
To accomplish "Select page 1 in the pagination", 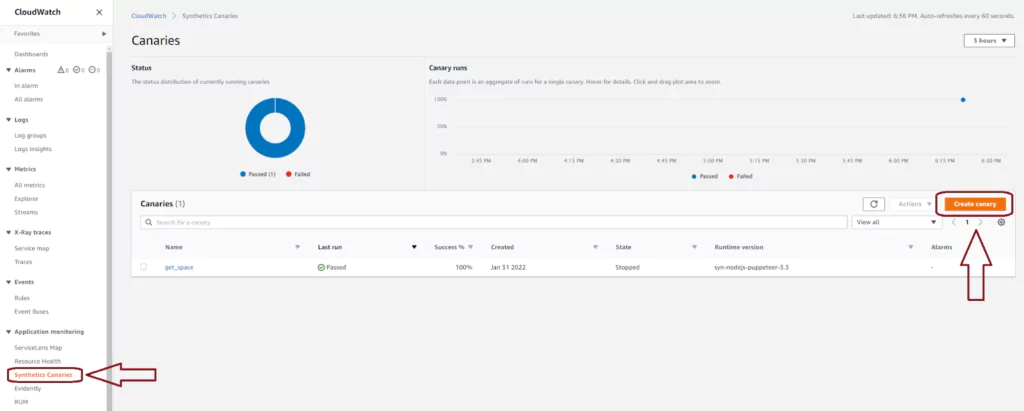I will click(967, 222).
